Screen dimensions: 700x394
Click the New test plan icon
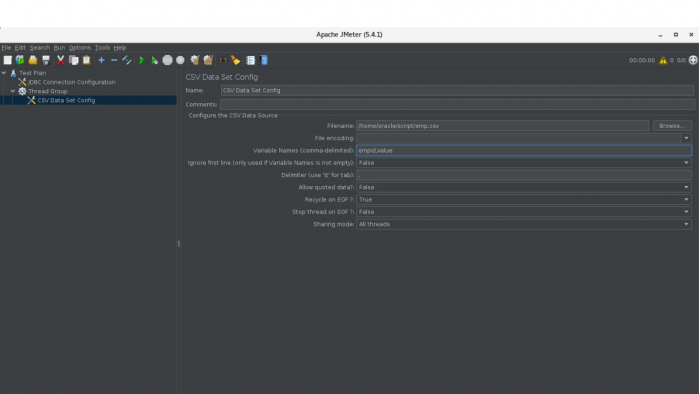8,60
